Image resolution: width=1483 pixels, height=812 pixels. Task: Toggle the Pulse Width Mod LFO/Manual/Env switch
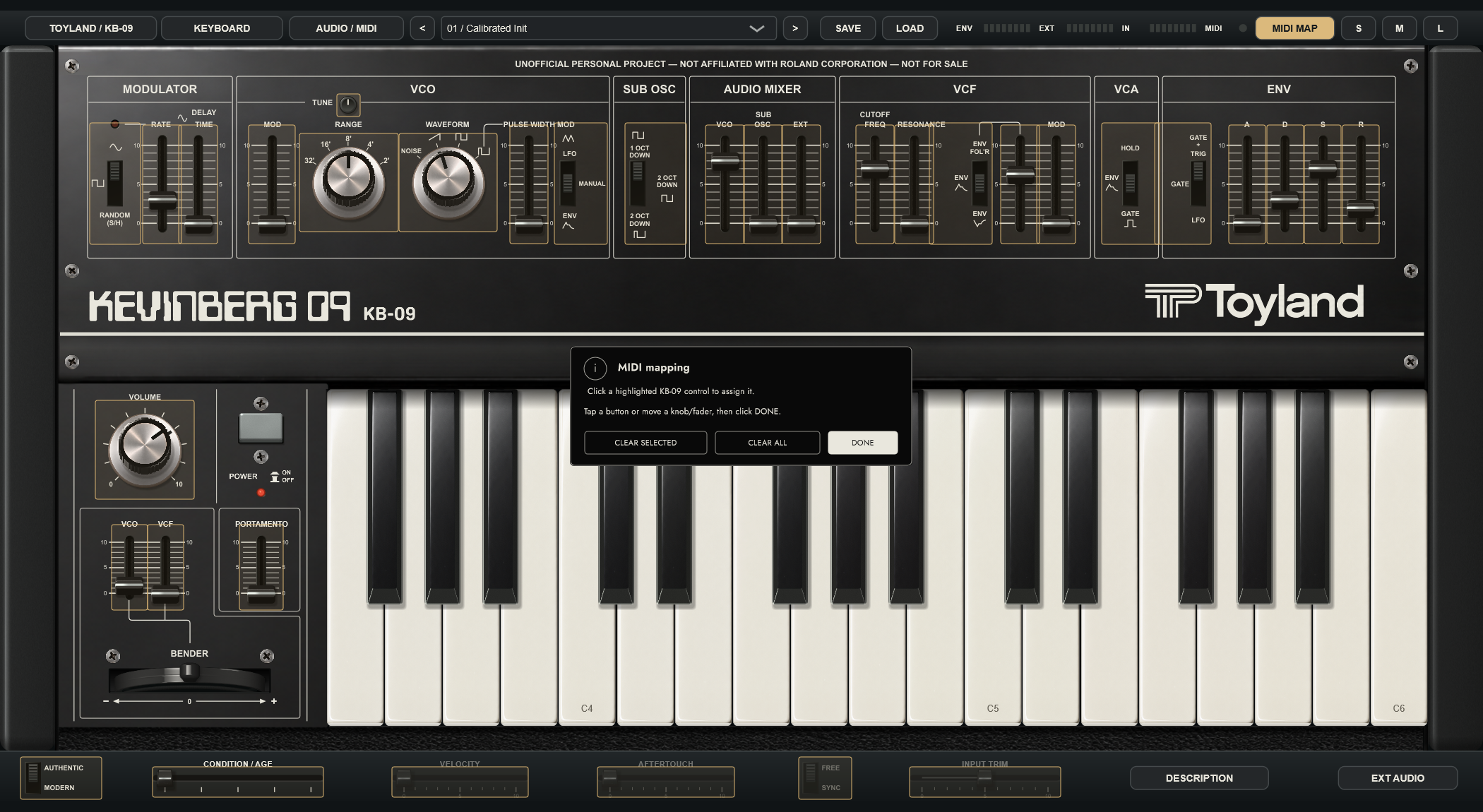567,183
